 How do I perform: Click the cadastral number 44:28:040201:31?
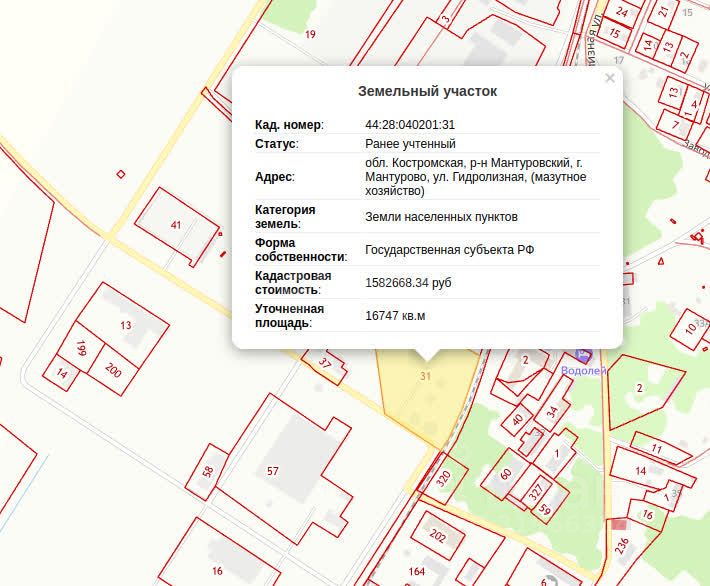(x=410, y=125)
